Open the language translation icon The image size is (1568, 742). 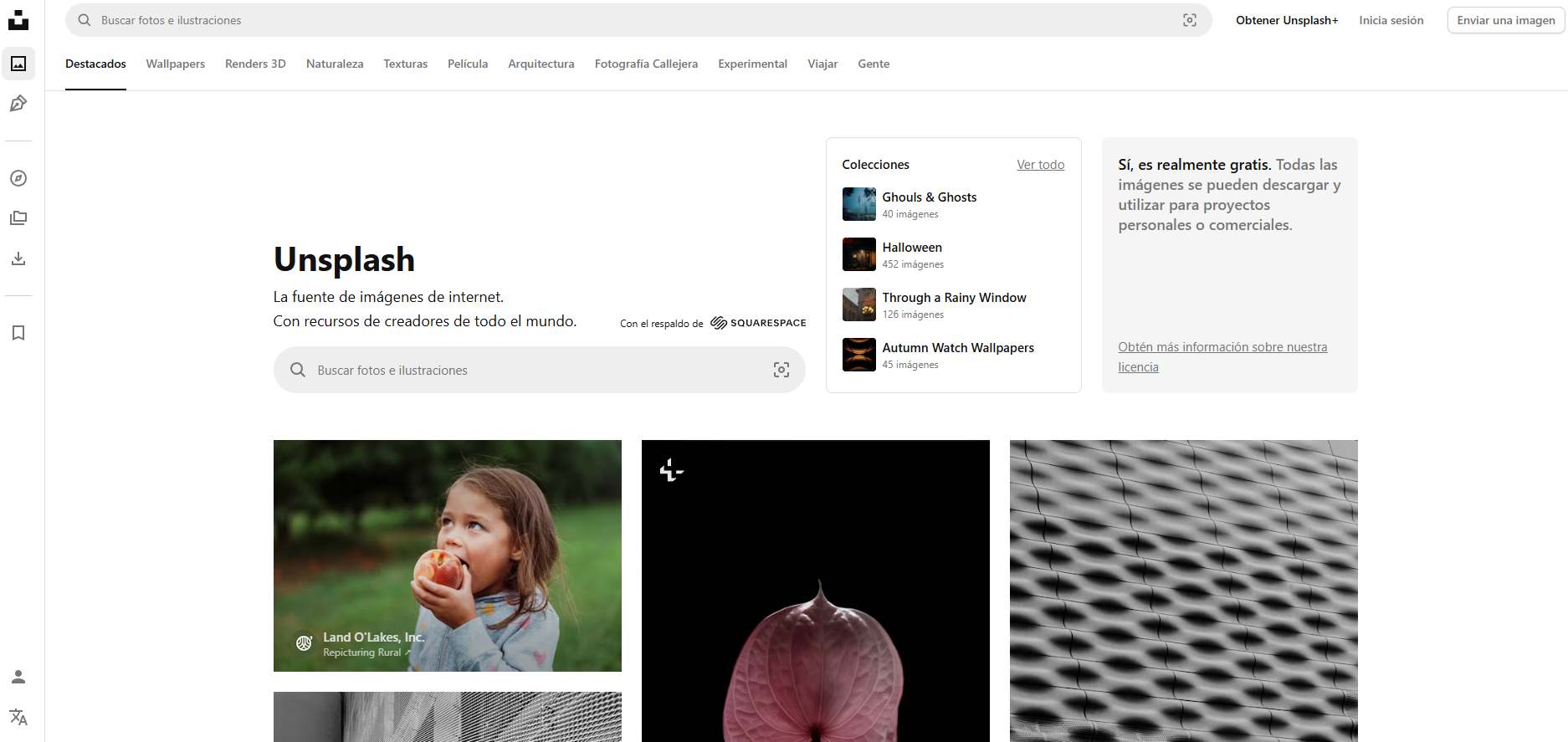click(18, 717)
